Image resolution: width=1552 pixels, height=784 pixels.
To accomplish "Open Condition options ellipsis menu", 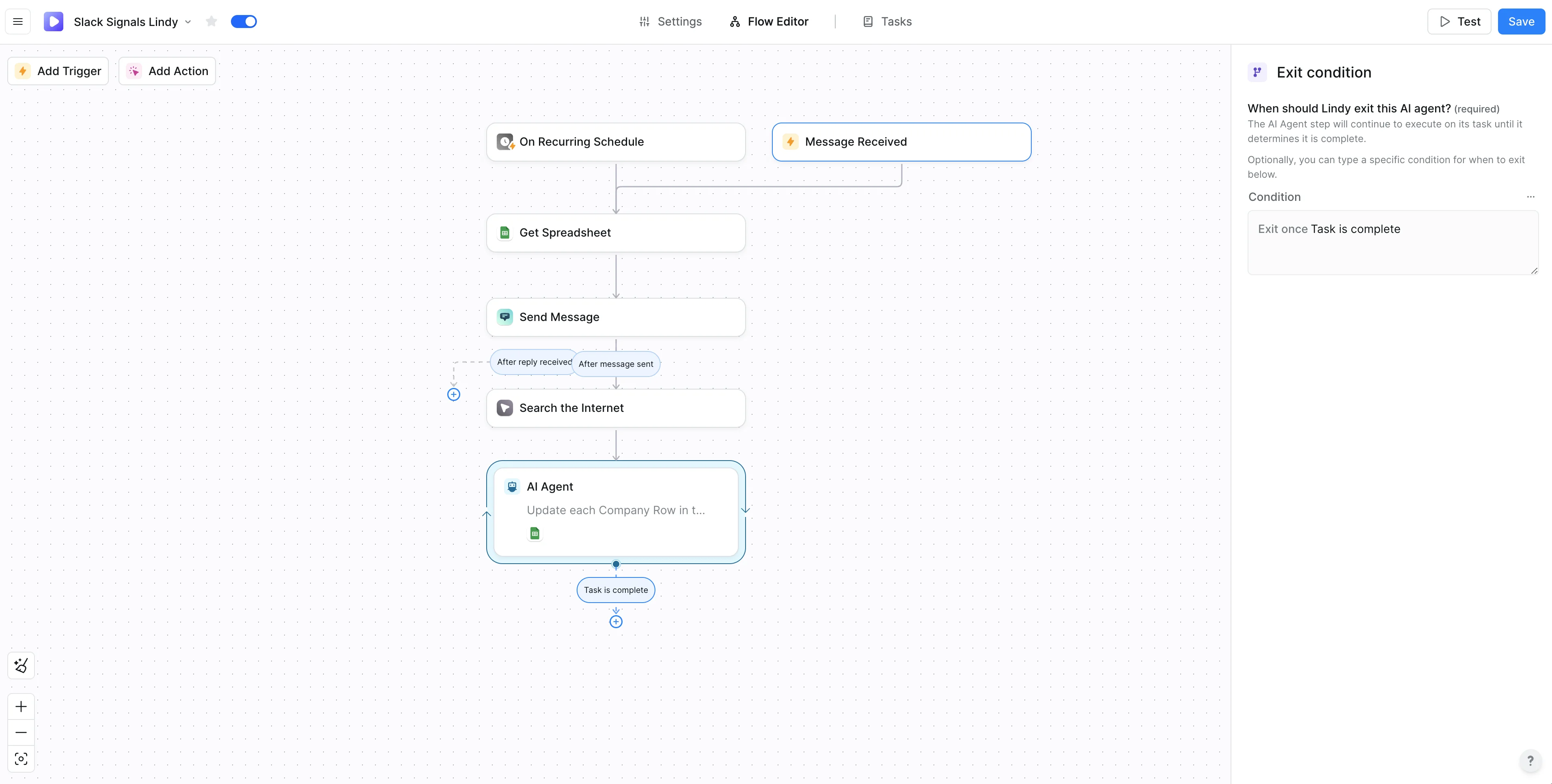I will pos(1530,197).
